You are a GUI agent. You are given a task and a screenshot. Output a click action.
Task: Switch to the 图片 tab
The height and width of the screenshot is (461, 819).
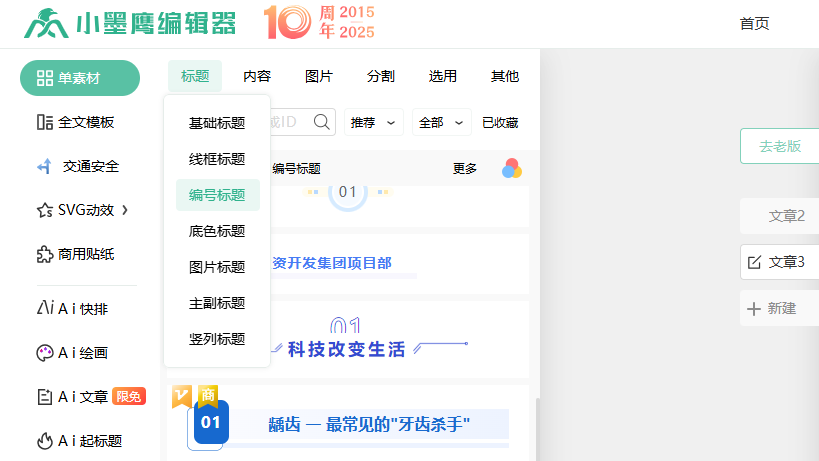pos(319,76)
